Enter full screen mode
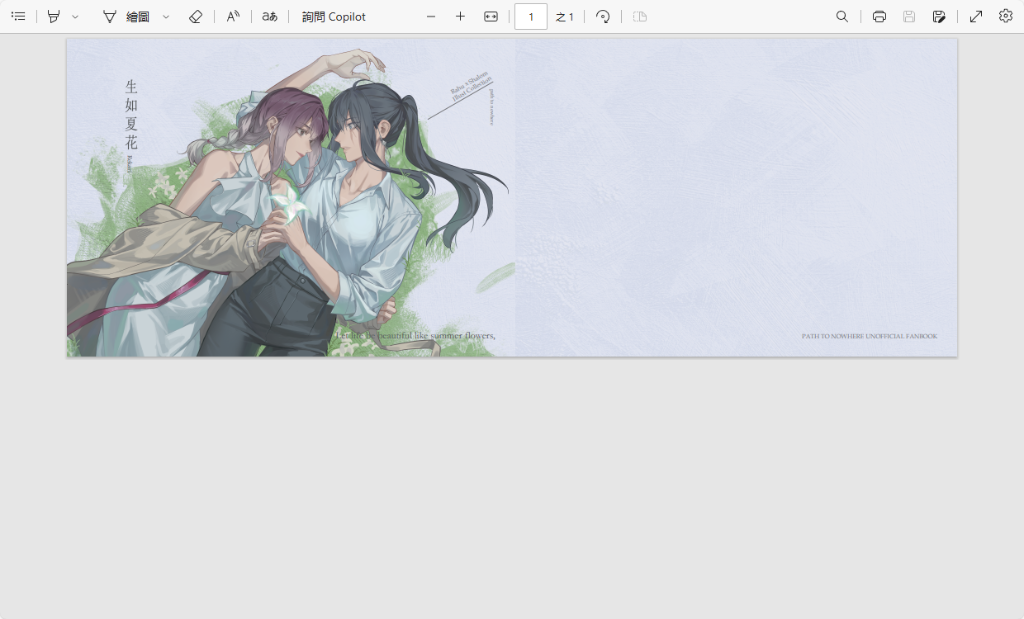Screen dimensions: 1024x619 [976, 16]
